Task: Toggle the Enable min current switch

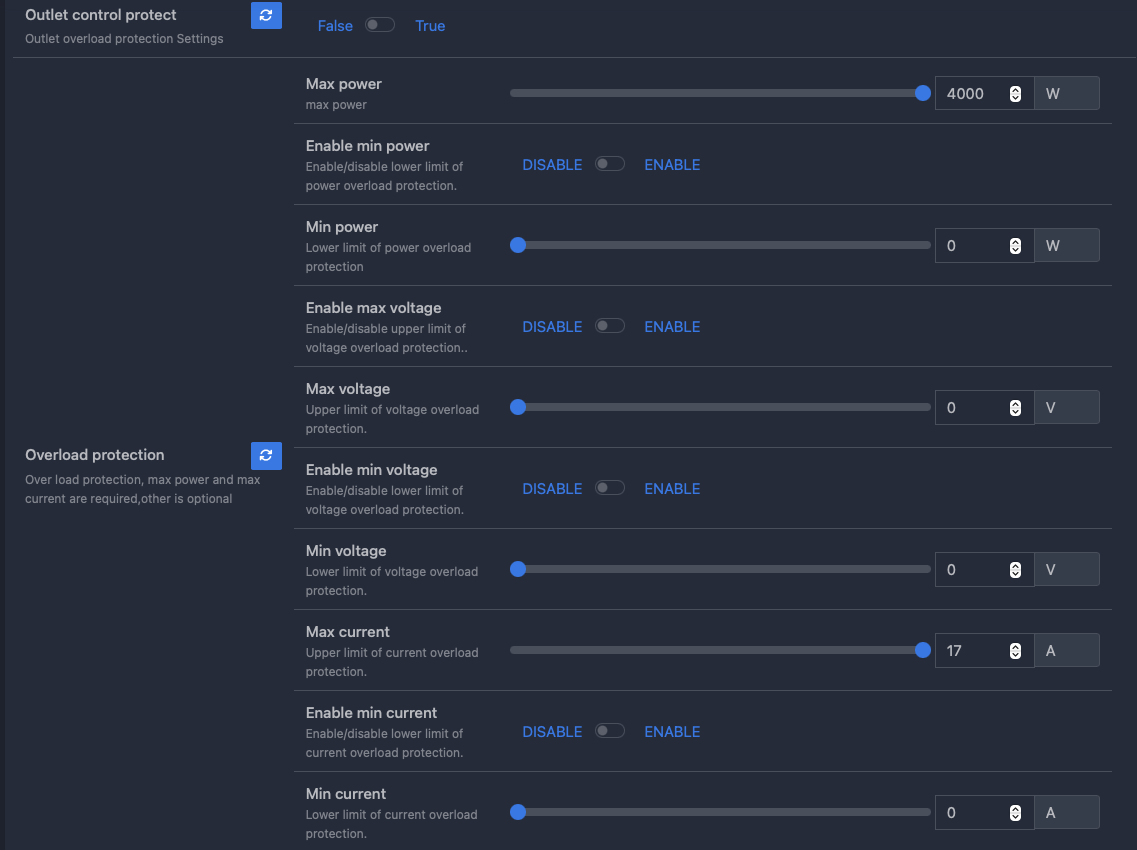Action: (x=610, y=731)
